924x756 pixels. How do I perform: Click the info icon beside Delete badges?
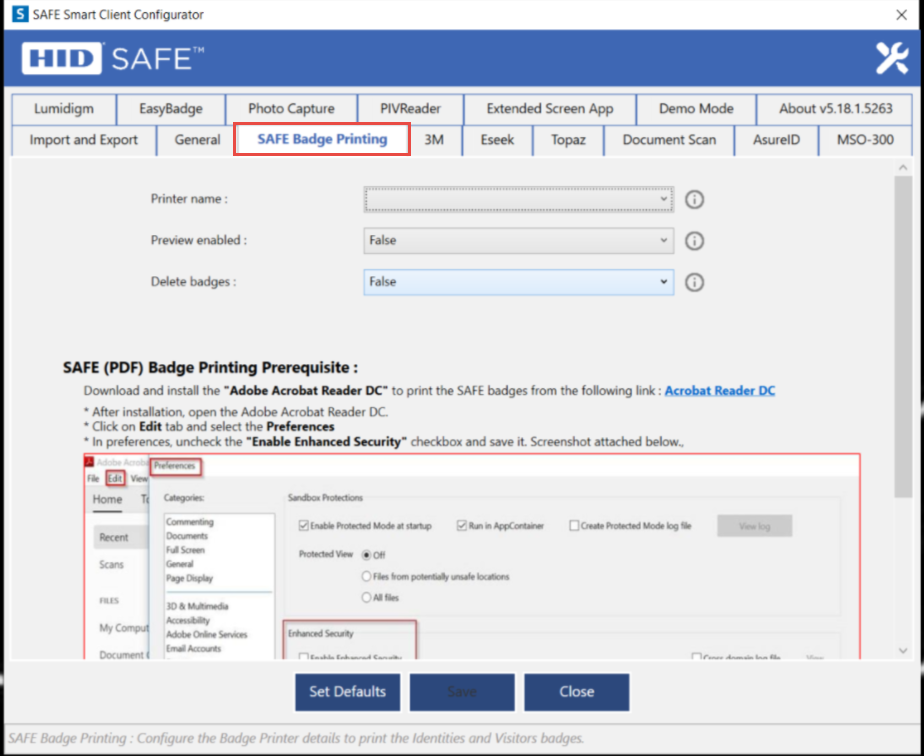694,282
